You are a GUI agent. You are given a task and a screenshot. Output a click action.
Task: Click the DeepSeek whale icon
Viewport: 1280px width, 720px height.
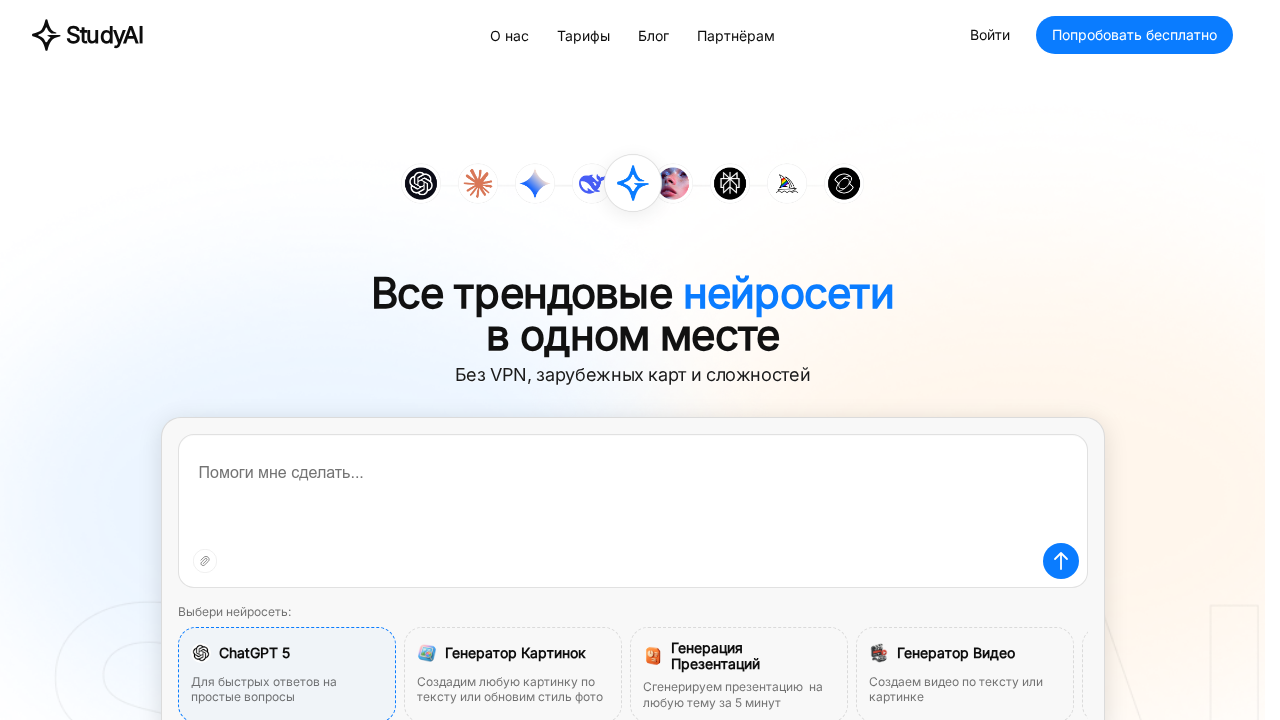tap(588, 184)
